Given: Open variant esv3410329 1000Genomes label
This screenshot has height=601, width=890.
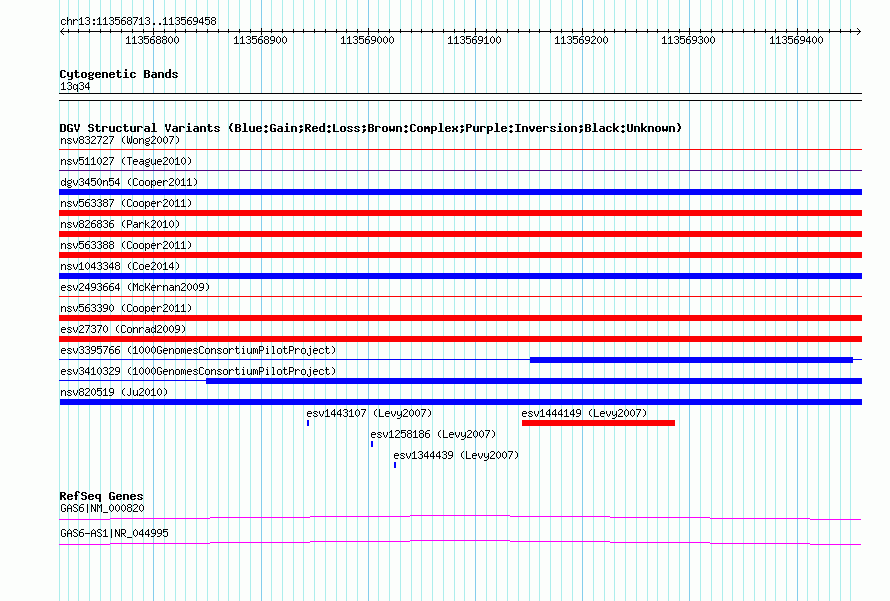Looking at the screenshot, I should point(198,371).
